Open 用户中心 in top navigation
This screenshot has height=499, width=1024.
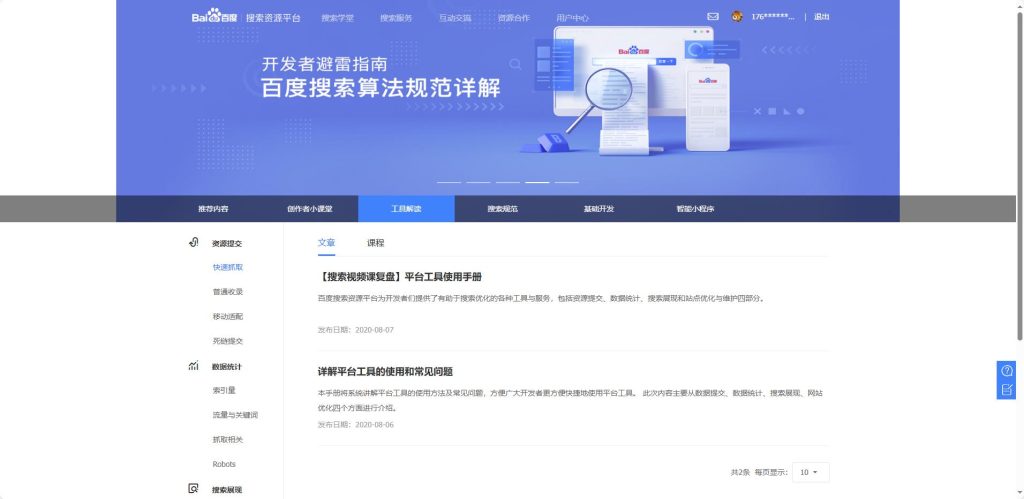tap(573, 18)
